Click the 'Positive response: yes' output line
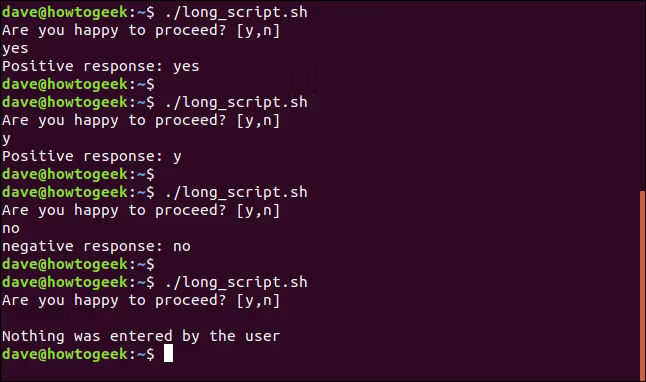646x382 pixels. [x=101, y=66]
